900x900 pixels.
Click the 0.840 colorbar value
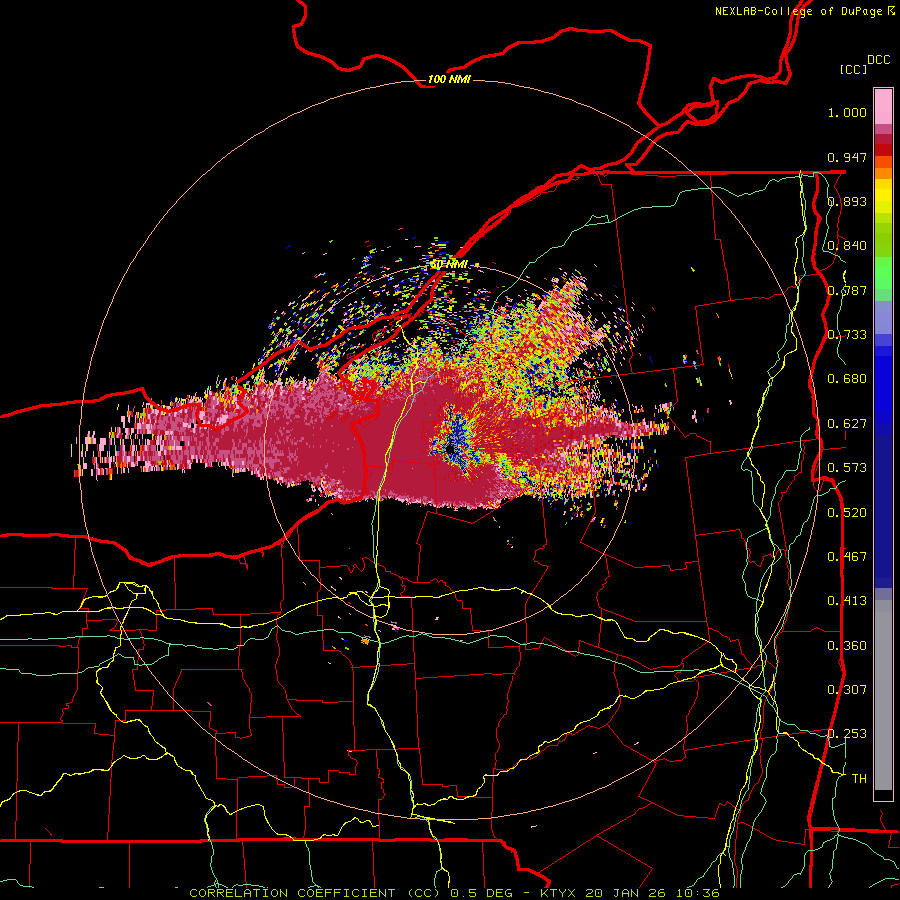[x=847, y=246]
